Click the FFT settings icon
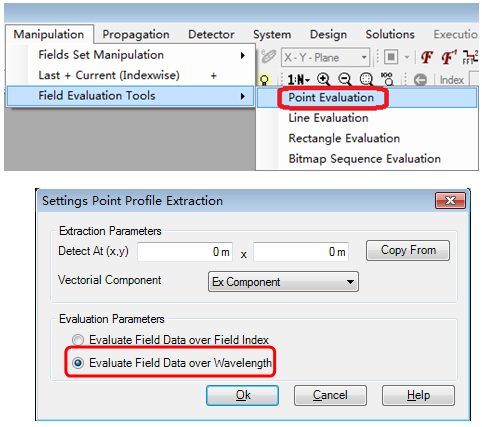Screen dimensions: 482x427 click(470, 57)
